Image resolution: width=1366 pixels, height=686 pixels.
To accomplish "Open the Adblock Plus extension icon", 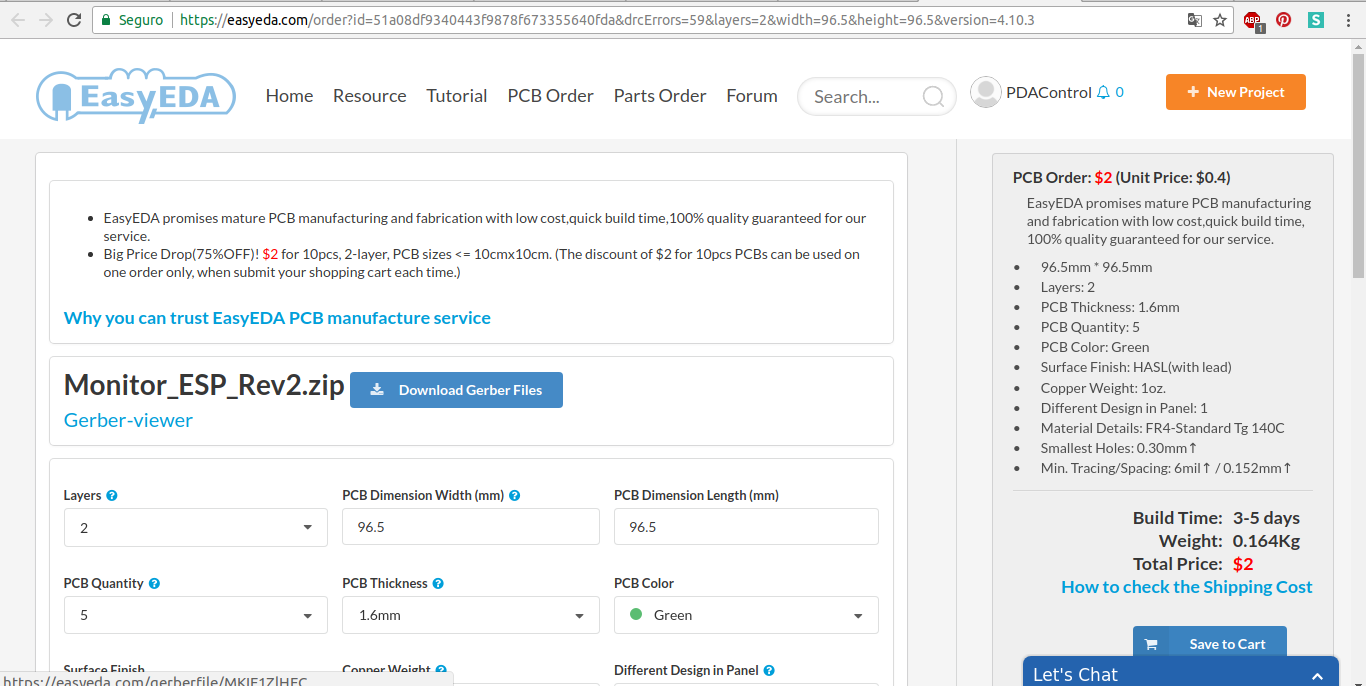I will (x=1253, y=20).
